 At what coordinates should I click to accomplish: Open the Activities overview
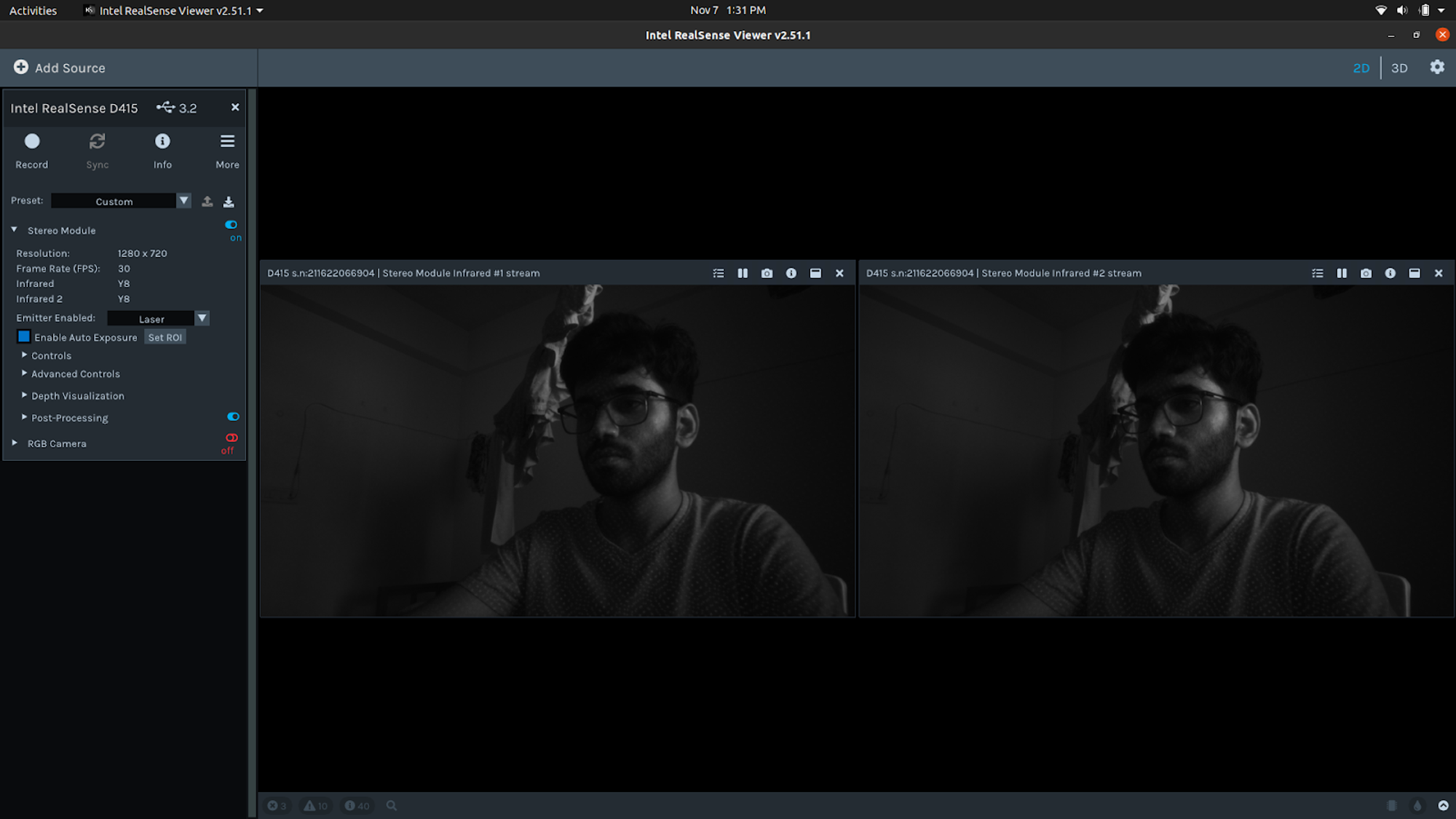pos(33,10)
